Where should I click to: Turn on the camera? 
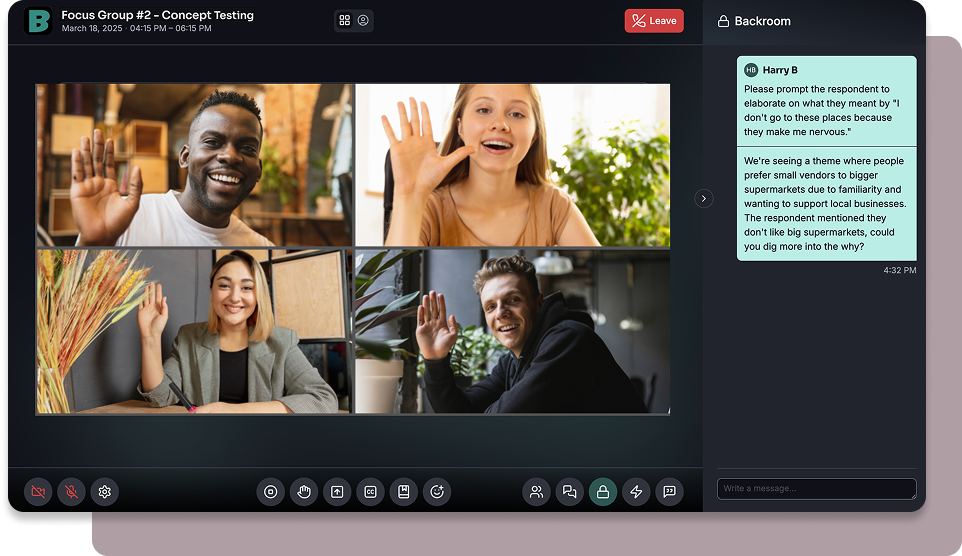point(38,491)
